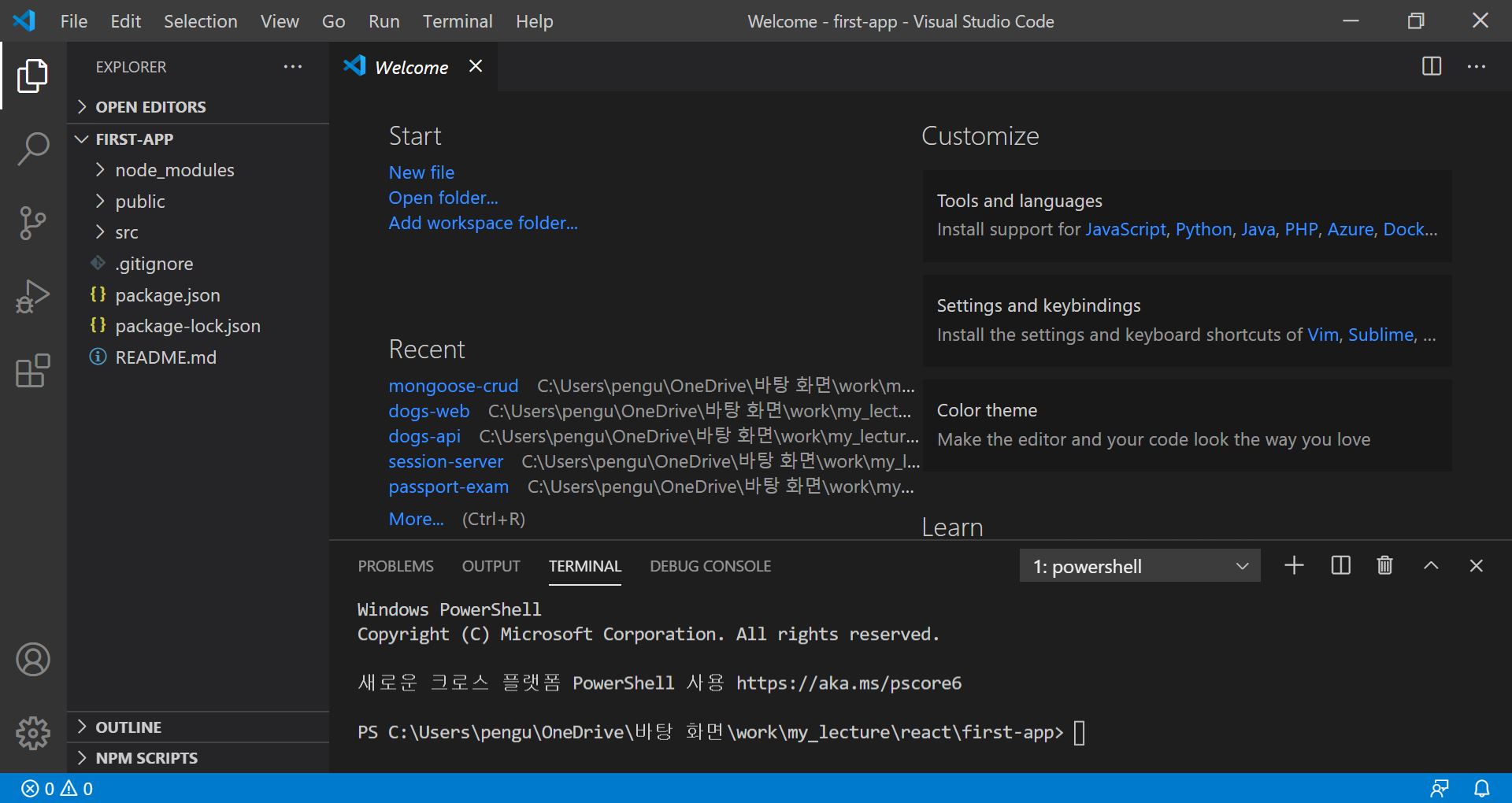Open Source Control view icon
1512x803 pixels.
click(x=32, y=223)
